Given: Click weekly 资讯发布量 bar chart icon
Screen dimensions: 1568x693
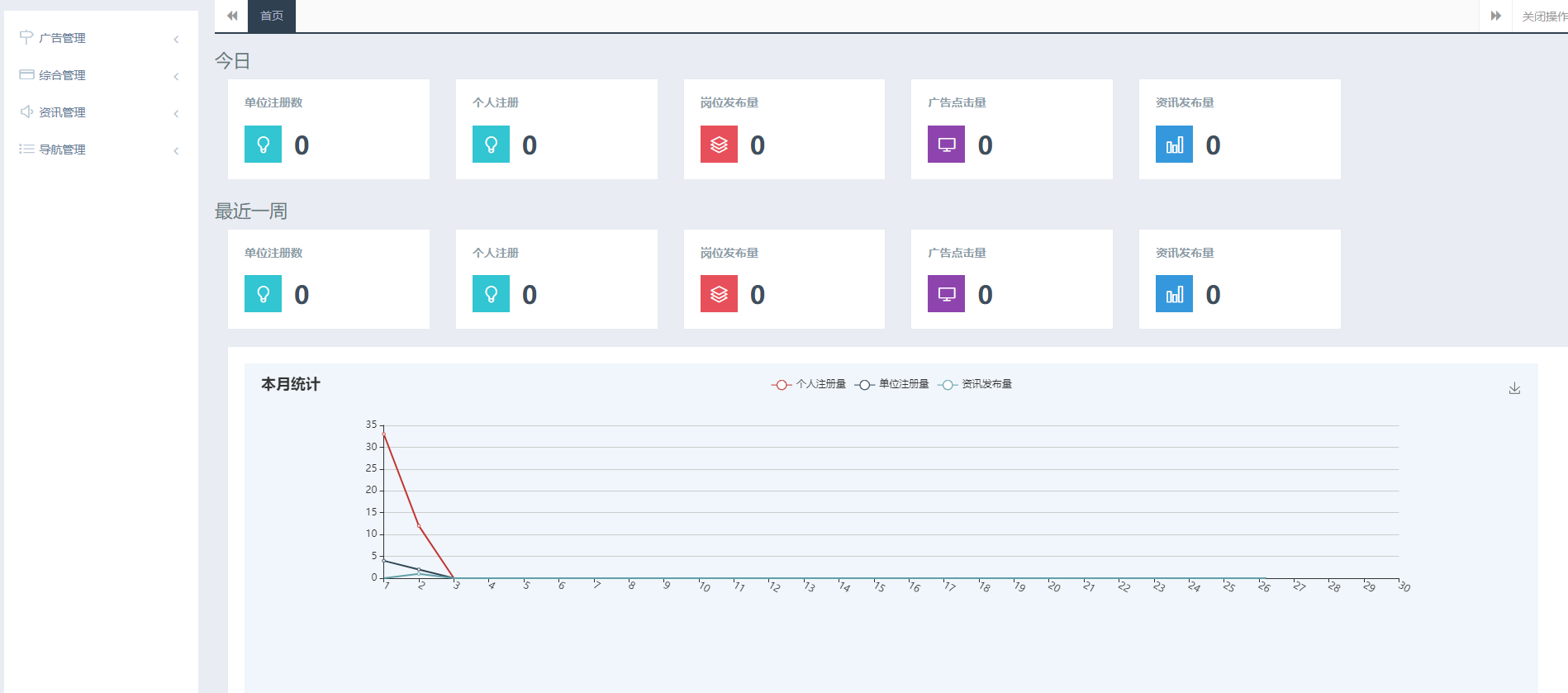Looking at the screenshot, I should [x=1174, y=294].
